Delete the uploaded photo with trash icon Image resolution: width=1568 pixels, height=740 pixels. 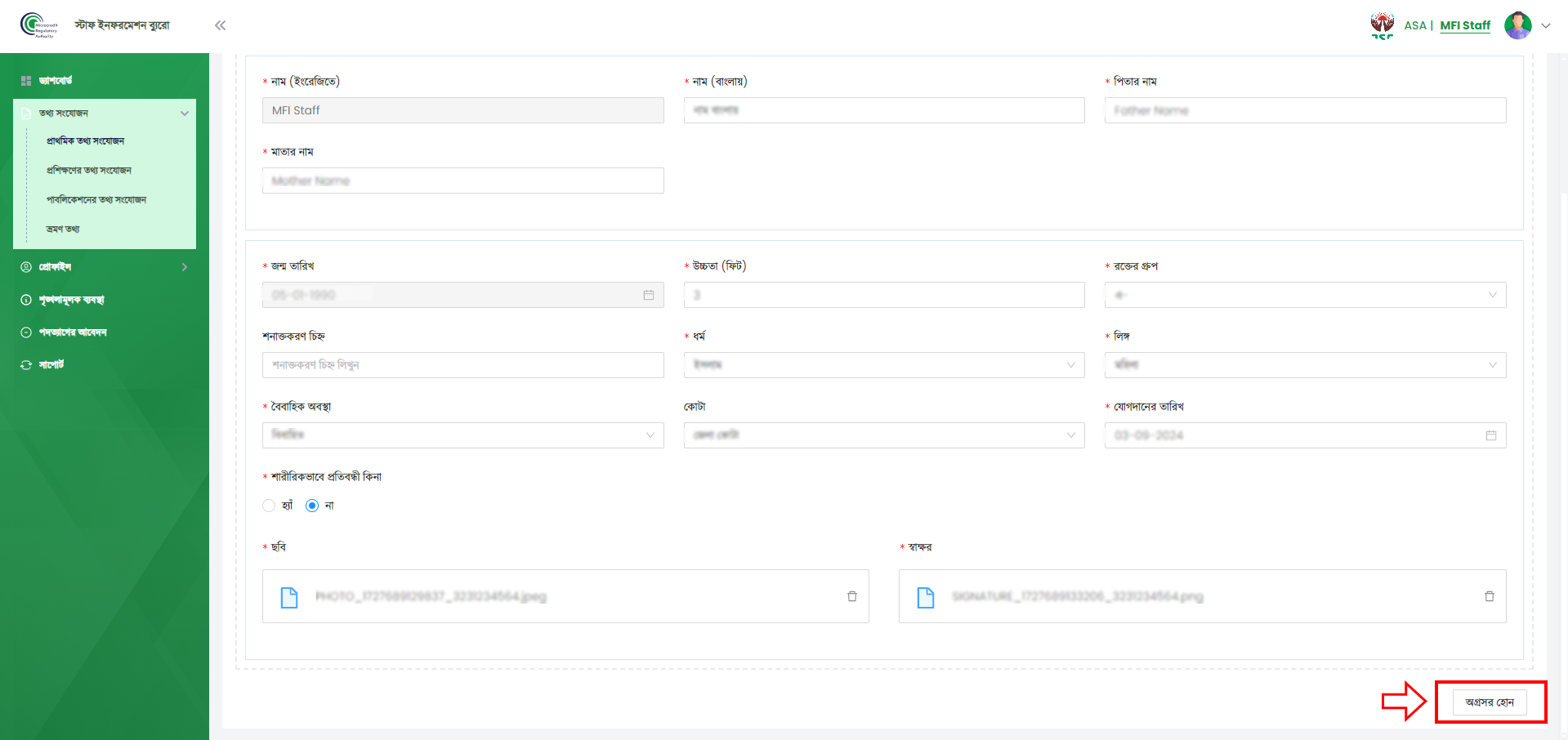pos(852,596)
